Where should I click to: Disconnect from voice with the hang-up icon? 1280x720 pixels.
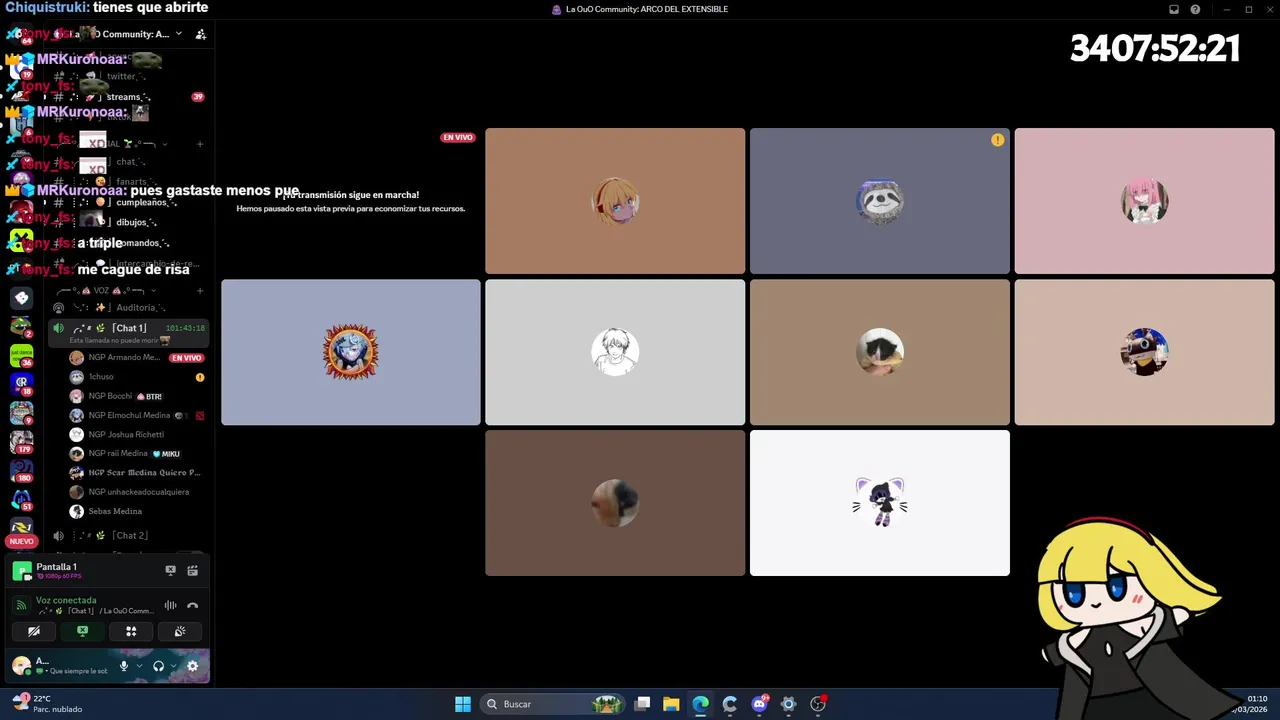pos(192,605)
